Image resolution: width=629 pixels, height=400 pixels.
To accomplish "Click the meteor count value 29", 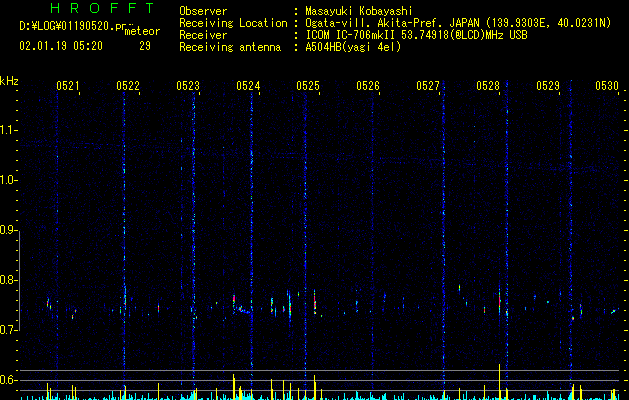I will (145, 46).
